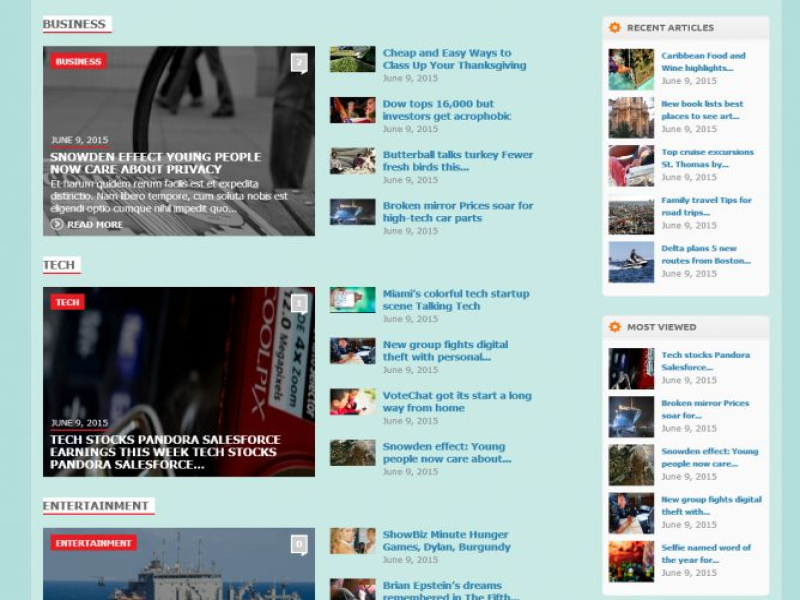This screenshot has width=800, height=600.
Task: Select the red Business category tag
Action: [x=78, y=61]
